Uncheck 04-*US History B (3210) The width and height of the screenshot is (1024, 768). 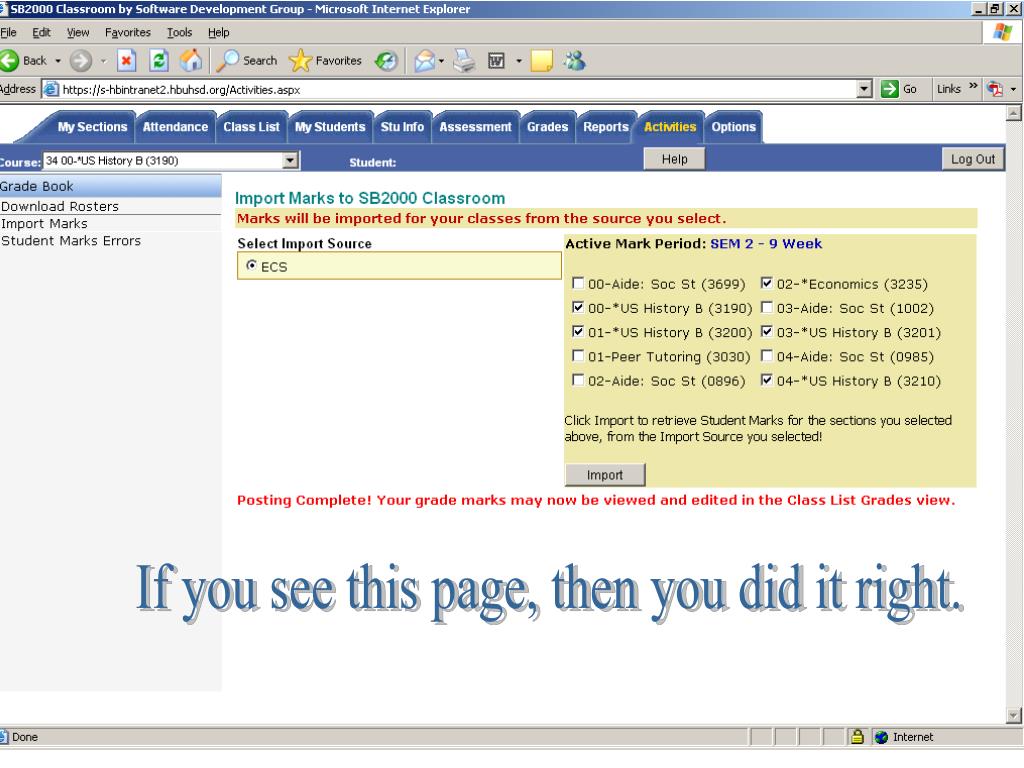(x=767, y=379)
